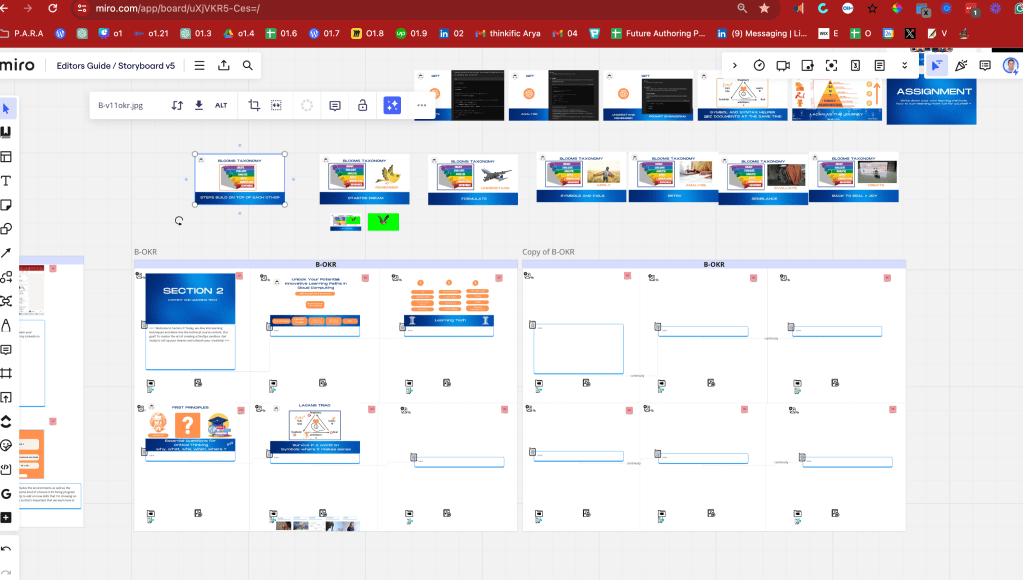Image resolution: width=1023 pixels, height=580 pixels.
Task: Open more apps plus button
Action: (6, 517)
